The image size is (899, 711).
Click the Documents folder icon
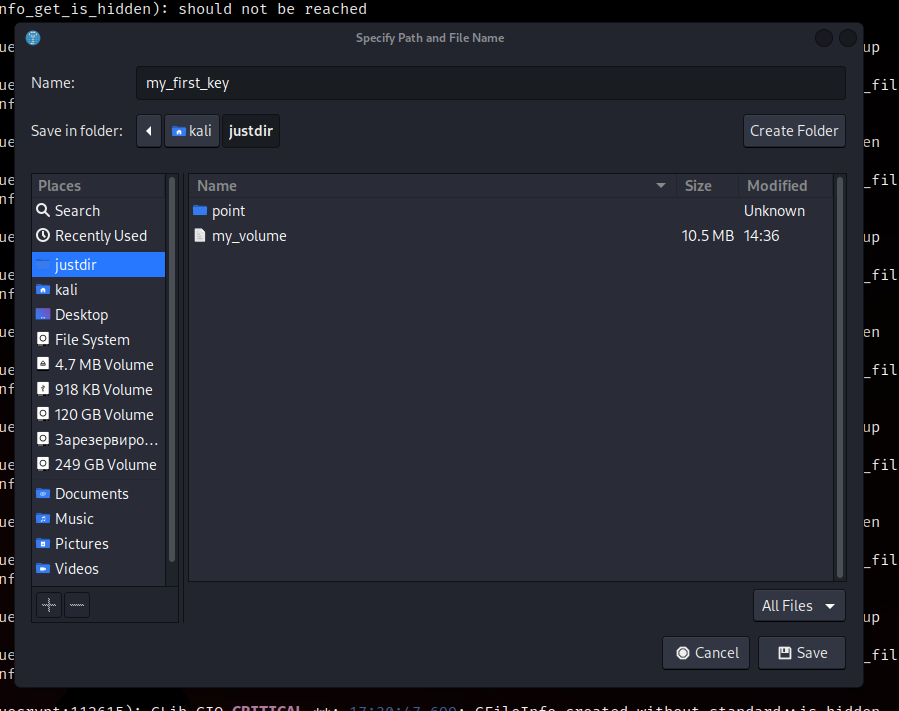[43, 493]
